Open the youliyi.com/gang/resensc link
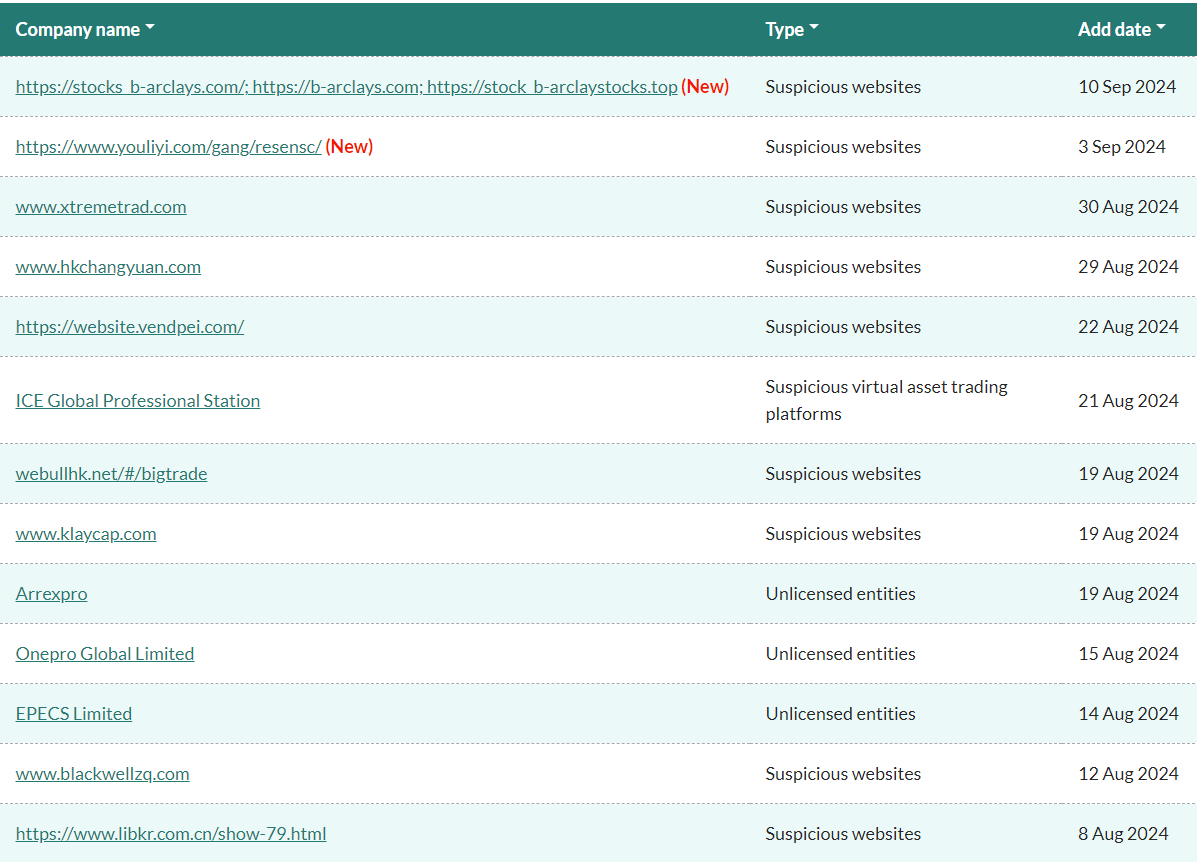Image resolution: width=1197 pixels, height=862 pixels. (x=169, y=147)
